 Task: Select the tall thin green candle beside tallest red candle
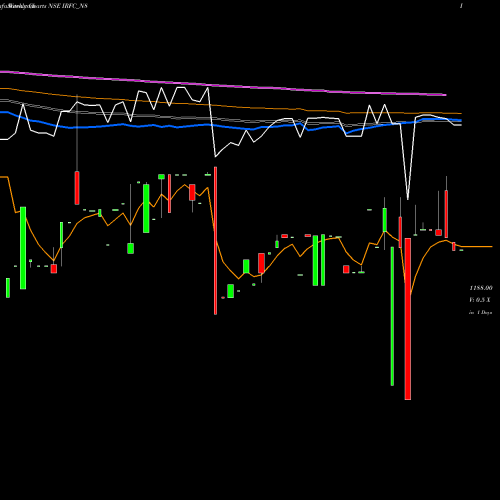[x=392, y=316]
